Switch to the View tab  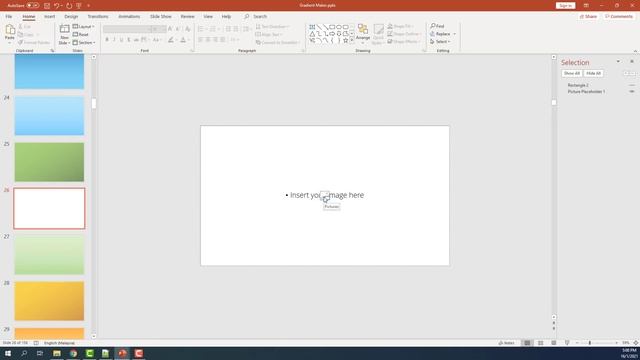208,17
